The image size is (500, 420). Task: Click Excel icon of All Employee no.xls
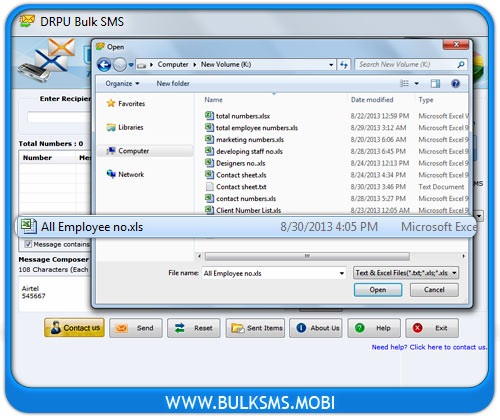(x=29, y=226)
